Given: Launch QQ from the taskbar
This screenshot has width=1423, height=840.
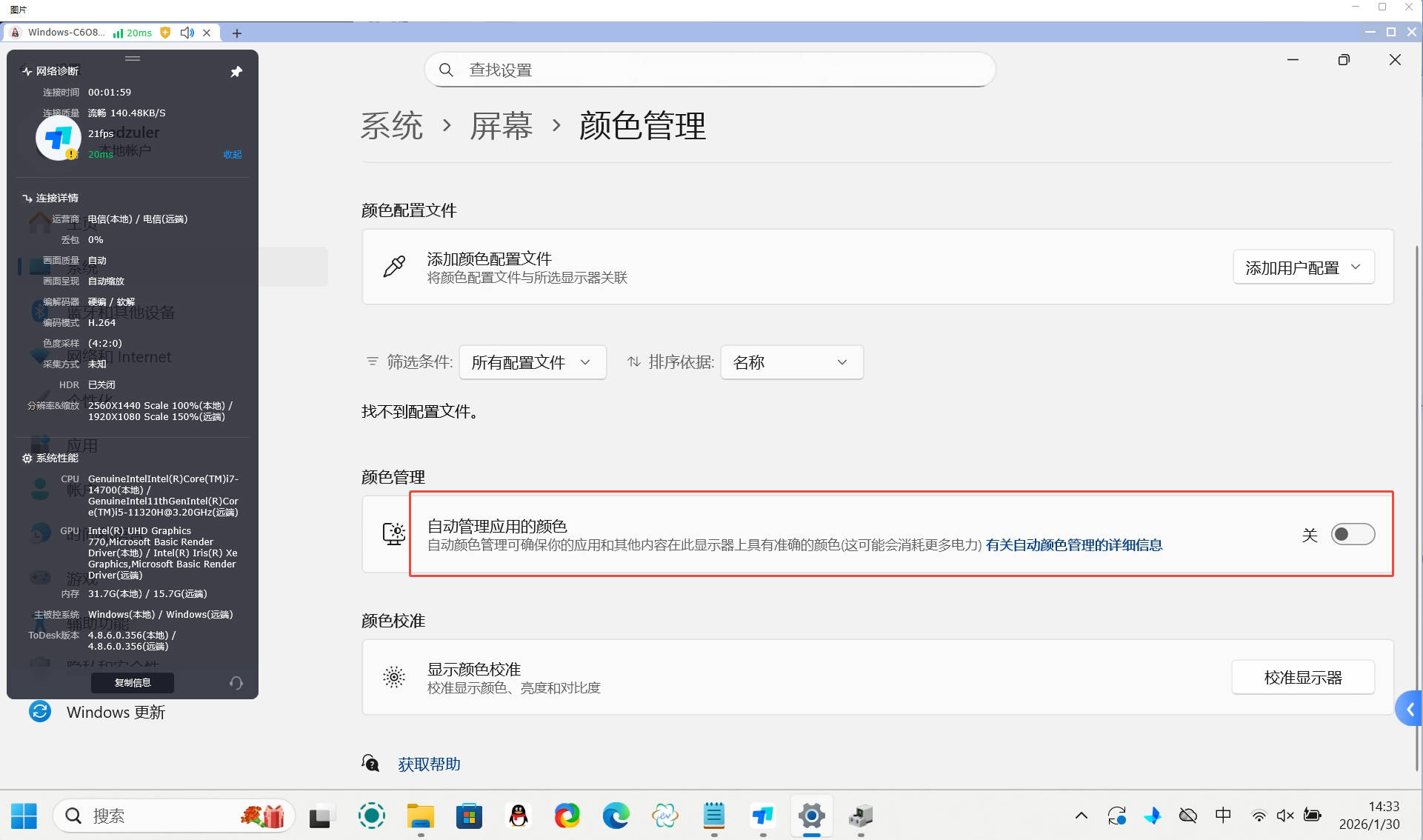Looking at the screenshot, I should tap(518, 816).
